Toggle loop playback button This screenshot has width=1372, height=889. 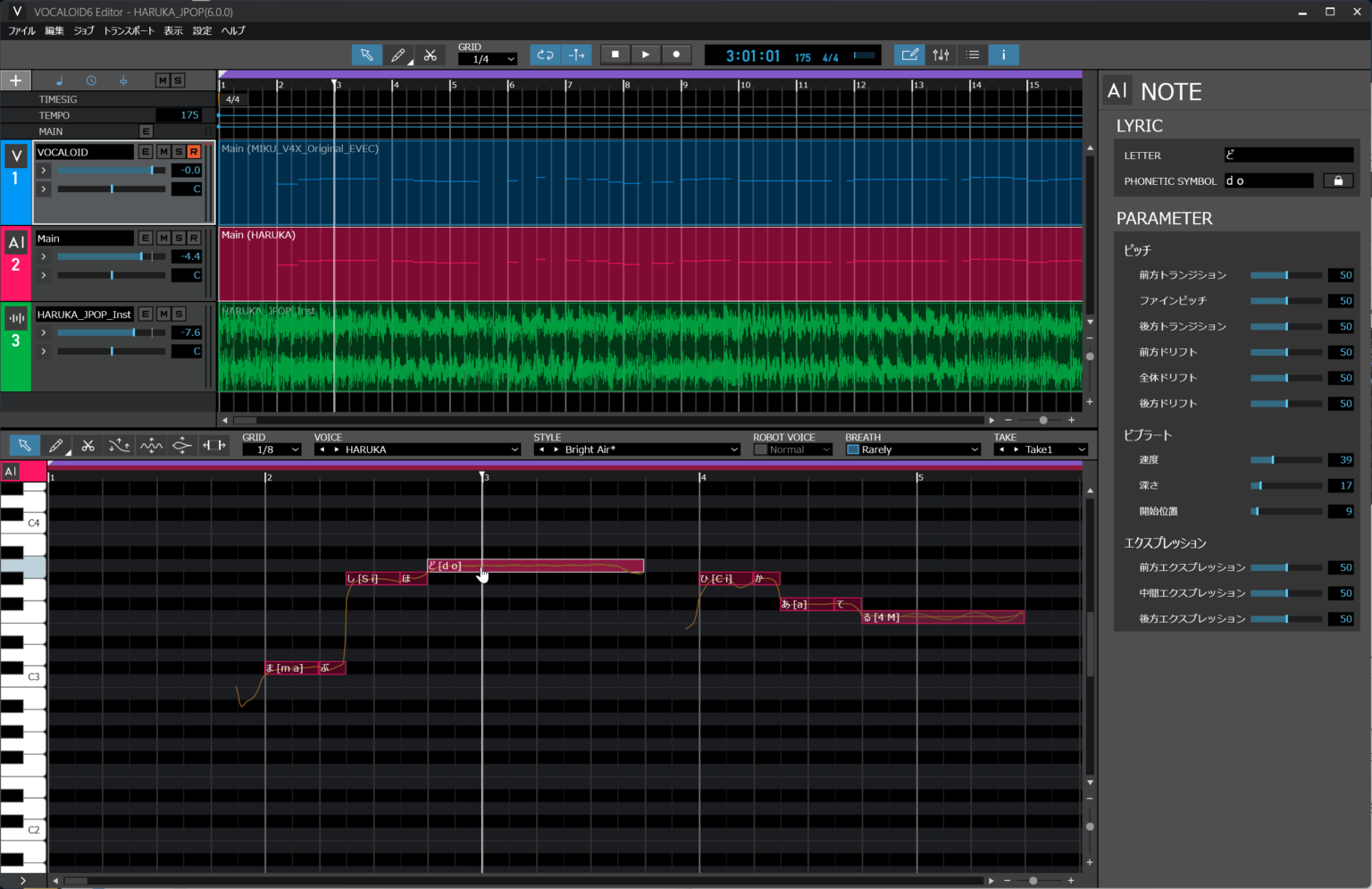click(x=545, y=55)
